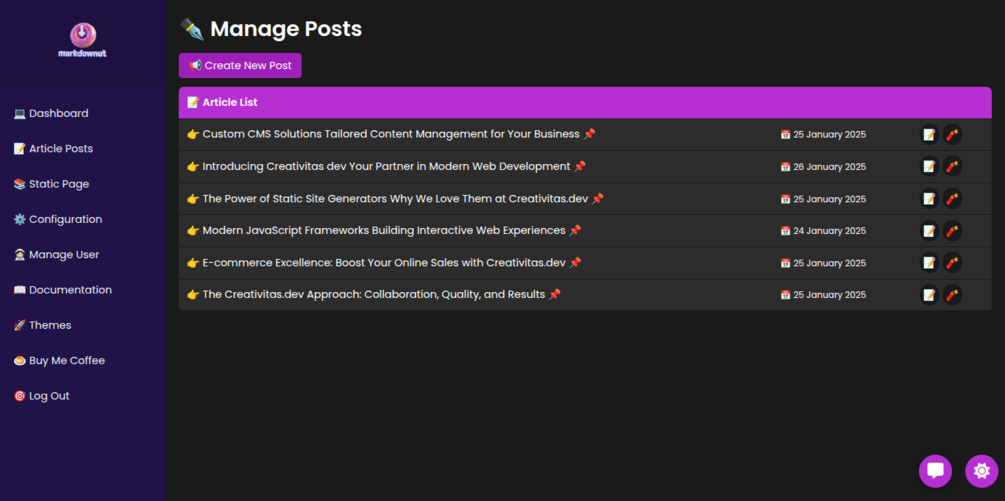1005x501 pixels.
Task: Delete the Power of Static Site Generators post
Action: (952, 199)
